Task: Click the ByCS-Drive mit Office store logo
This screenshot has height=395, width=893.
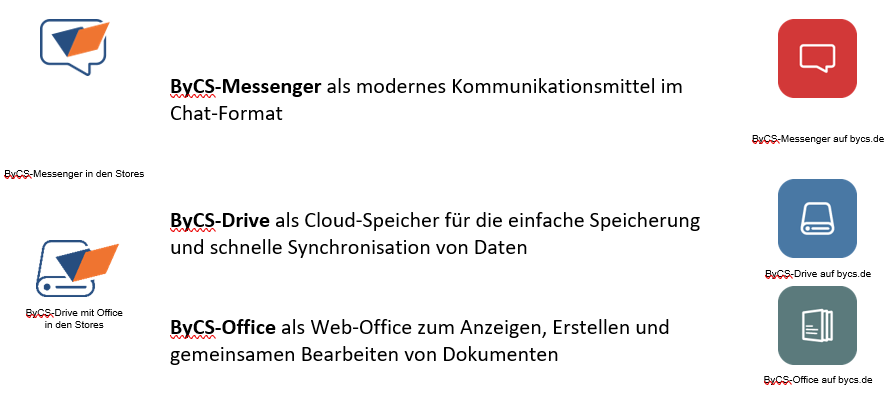Action: (77, 268)
